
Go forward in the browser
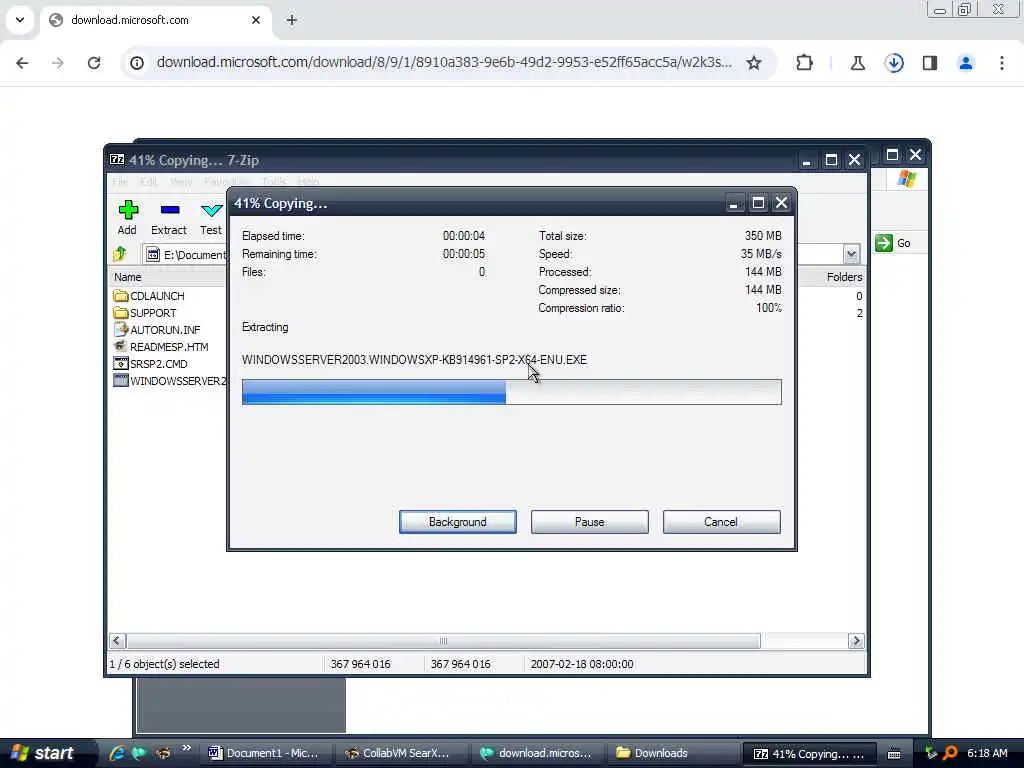58,63
